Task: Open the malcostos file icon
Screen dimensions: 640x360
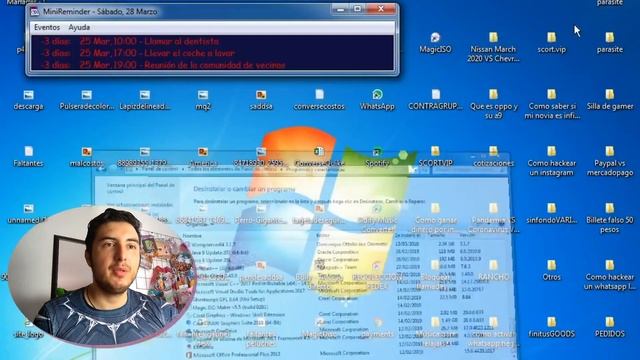Action: point(87,157)
